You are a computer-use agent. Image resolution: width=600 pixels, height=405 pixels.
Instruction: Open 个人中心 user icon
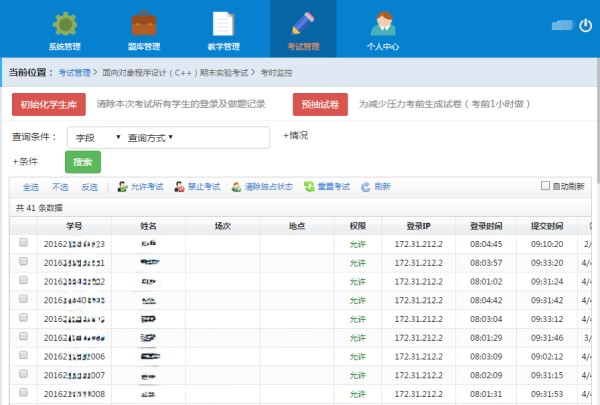[382, 23]
